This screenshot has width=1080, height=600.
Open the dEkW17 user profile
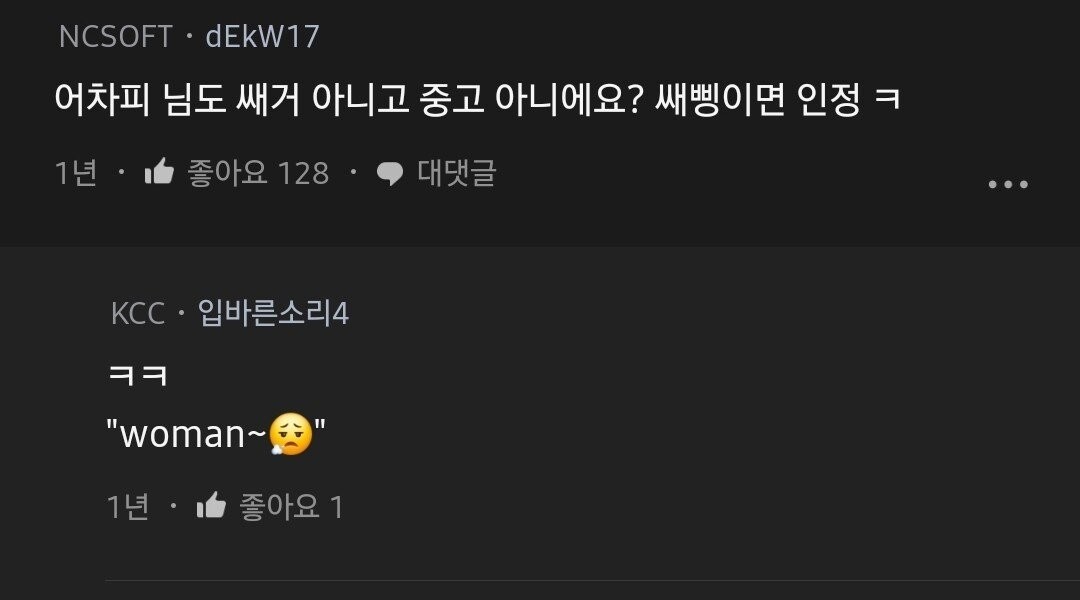click(x=262, y=37)
